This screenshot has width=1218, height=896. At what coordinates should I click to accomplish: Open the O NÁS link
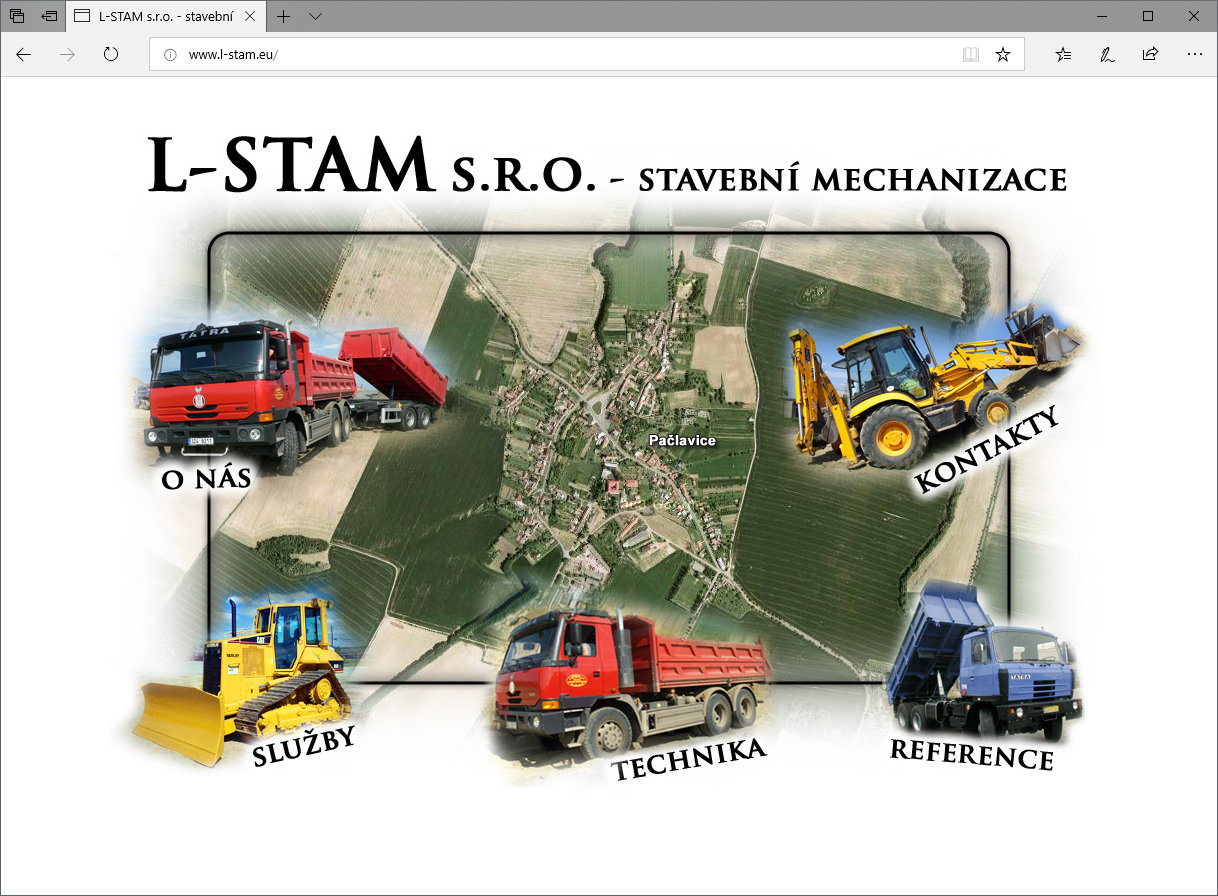(x=205, y=480)
